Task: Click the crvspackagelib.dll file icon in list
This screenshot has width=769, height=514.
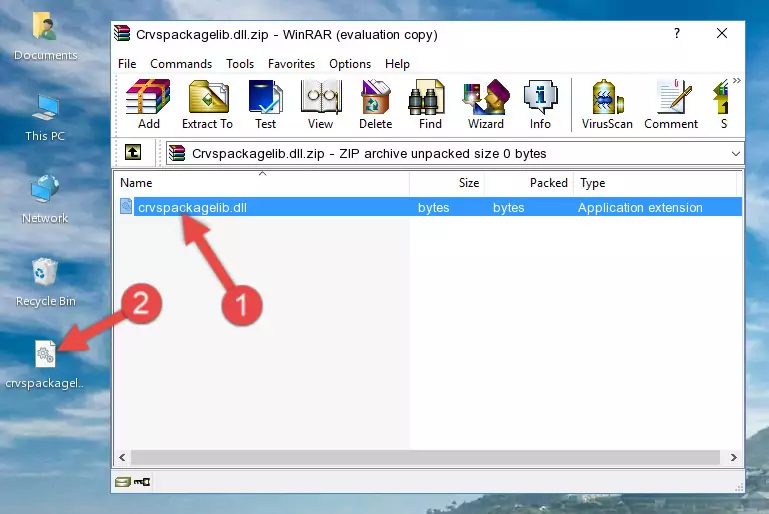Action: 126,206
